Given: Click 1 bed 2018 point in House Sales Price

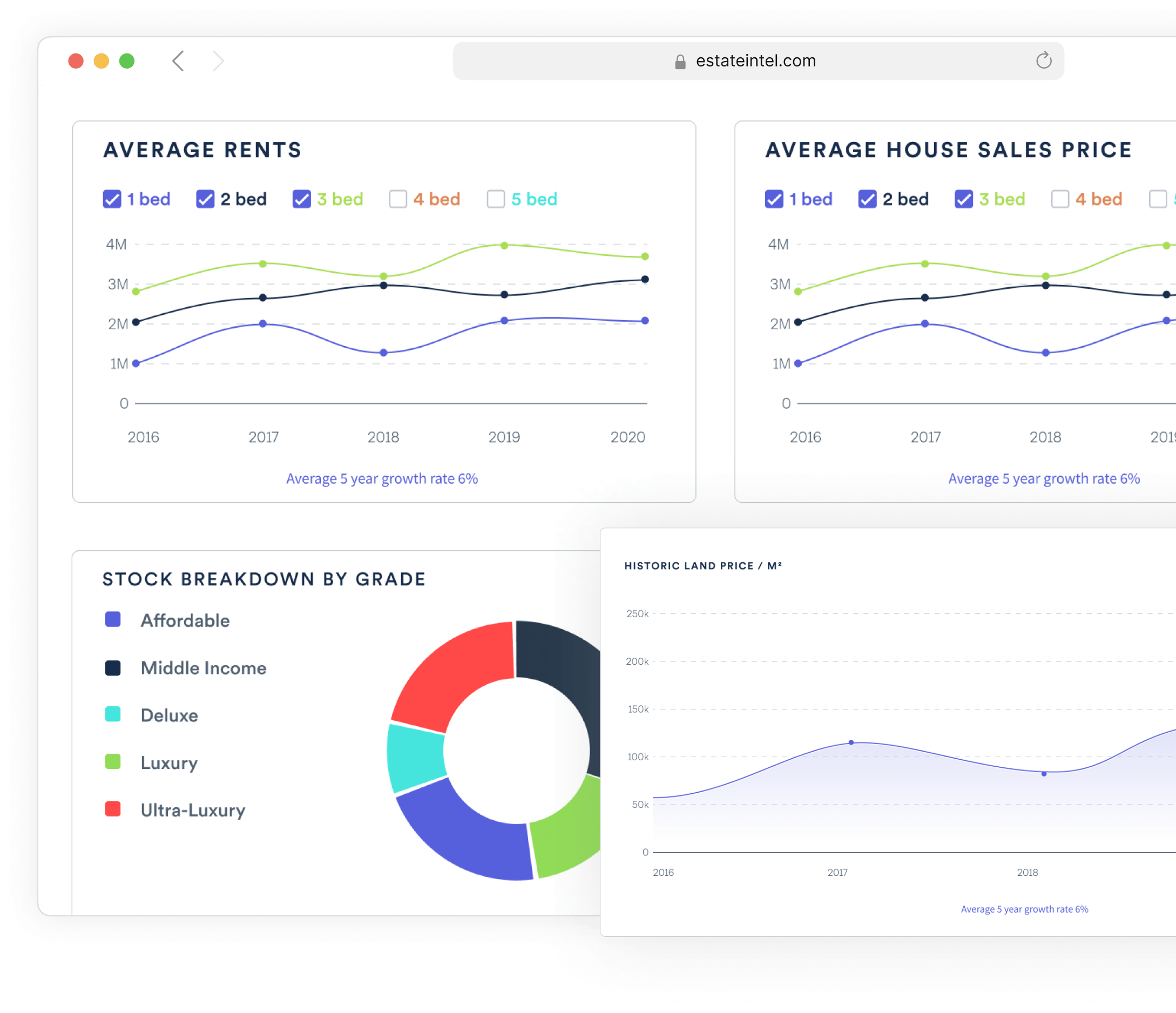Looking at the screenshot, I should [x=1045, y=353].
